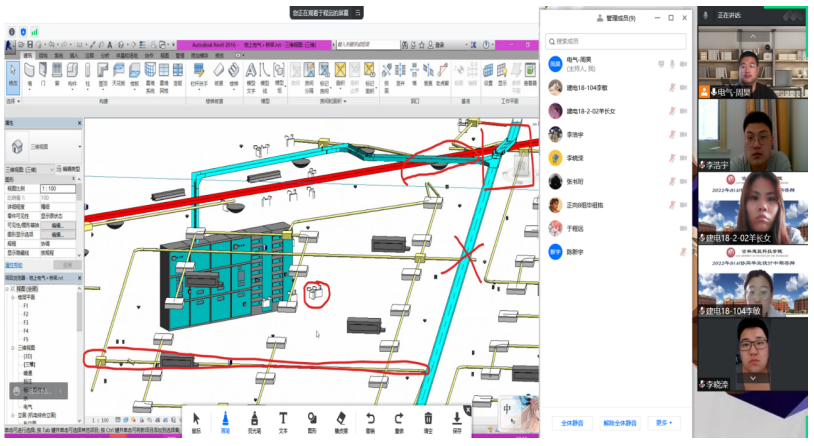Click the 搜索成员 member search field

(x=615, y=41)
